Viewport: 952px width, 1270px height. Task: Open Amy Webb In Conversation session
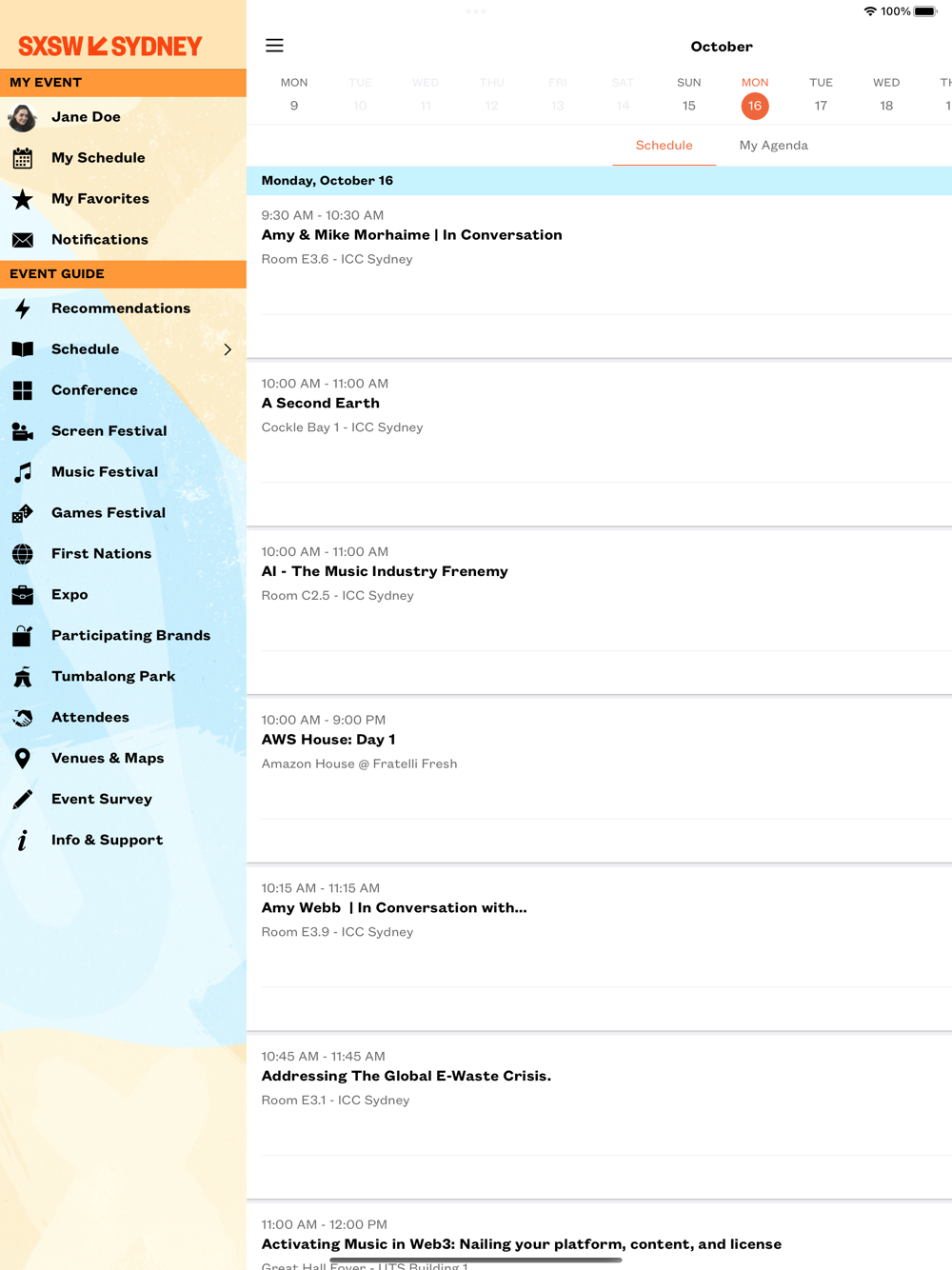[599, 949]
